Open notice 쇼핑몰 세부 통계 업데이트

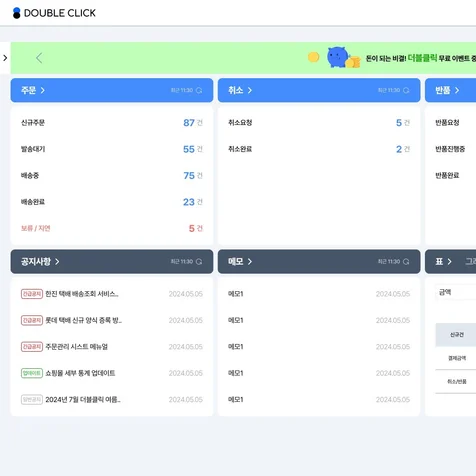click(80, 373)
